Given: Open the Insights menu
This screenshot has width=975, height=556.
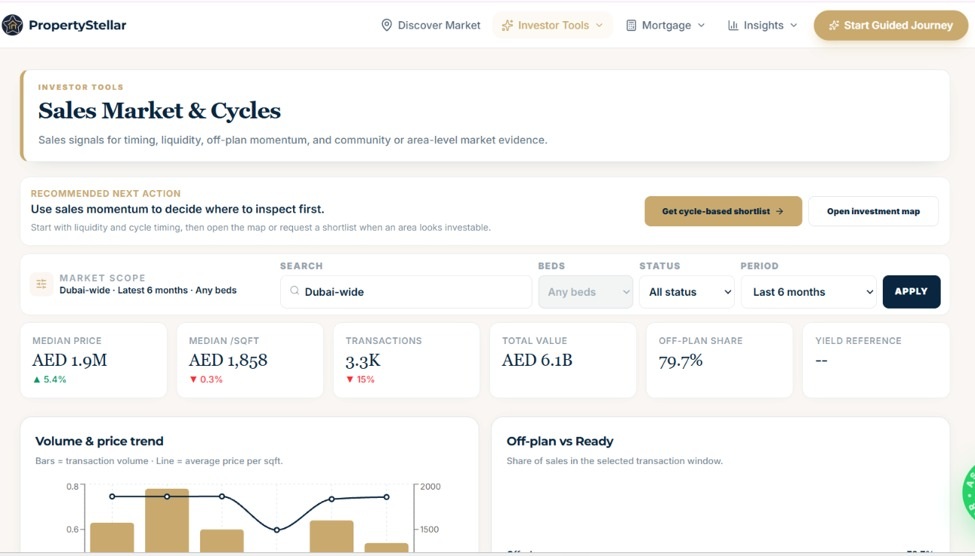Looking at the screenshot, I should [x=762, y=25].
